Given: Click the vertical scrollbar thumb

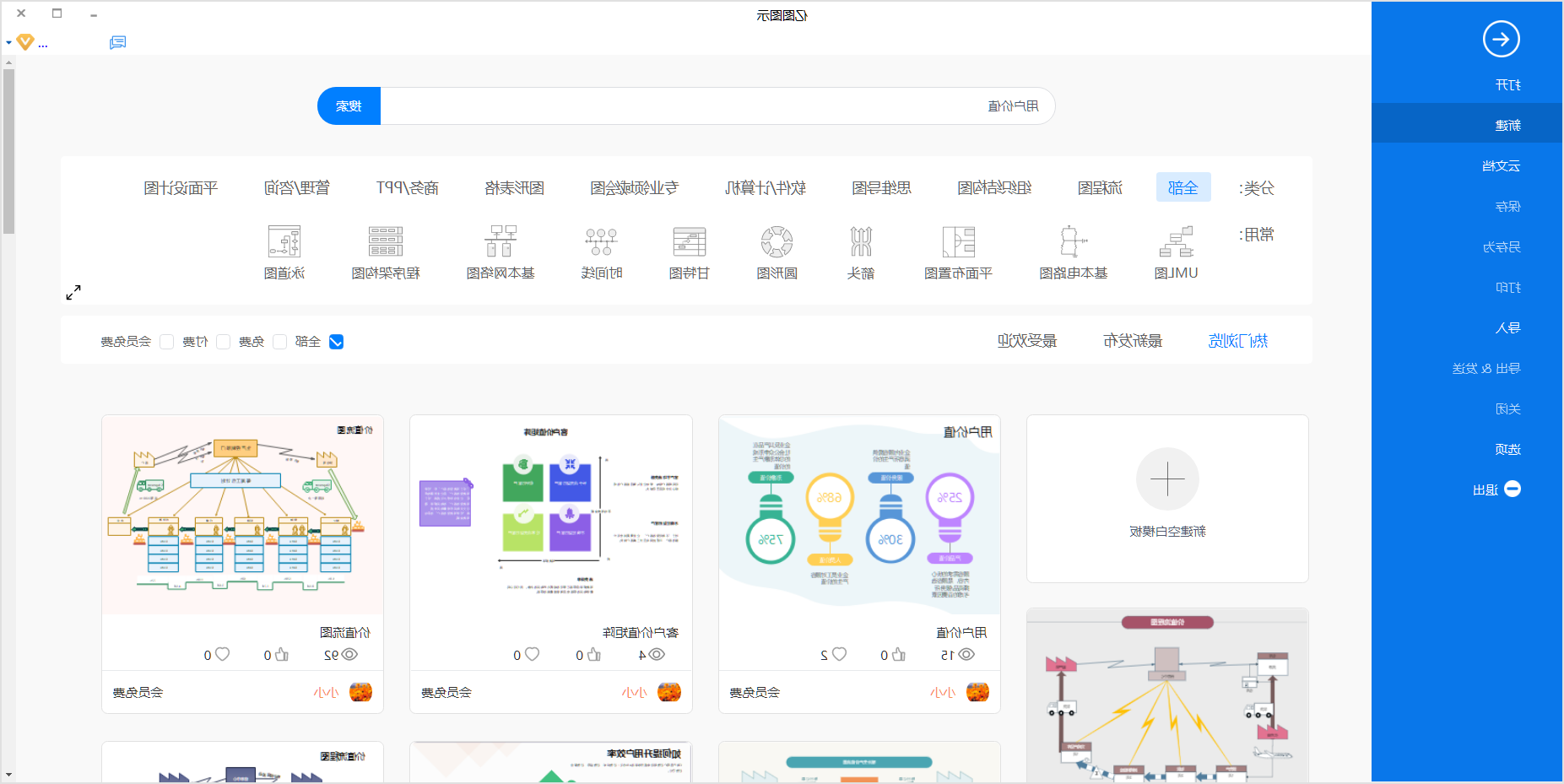Looking at the screenshot, I should click(x=8, y=150).
